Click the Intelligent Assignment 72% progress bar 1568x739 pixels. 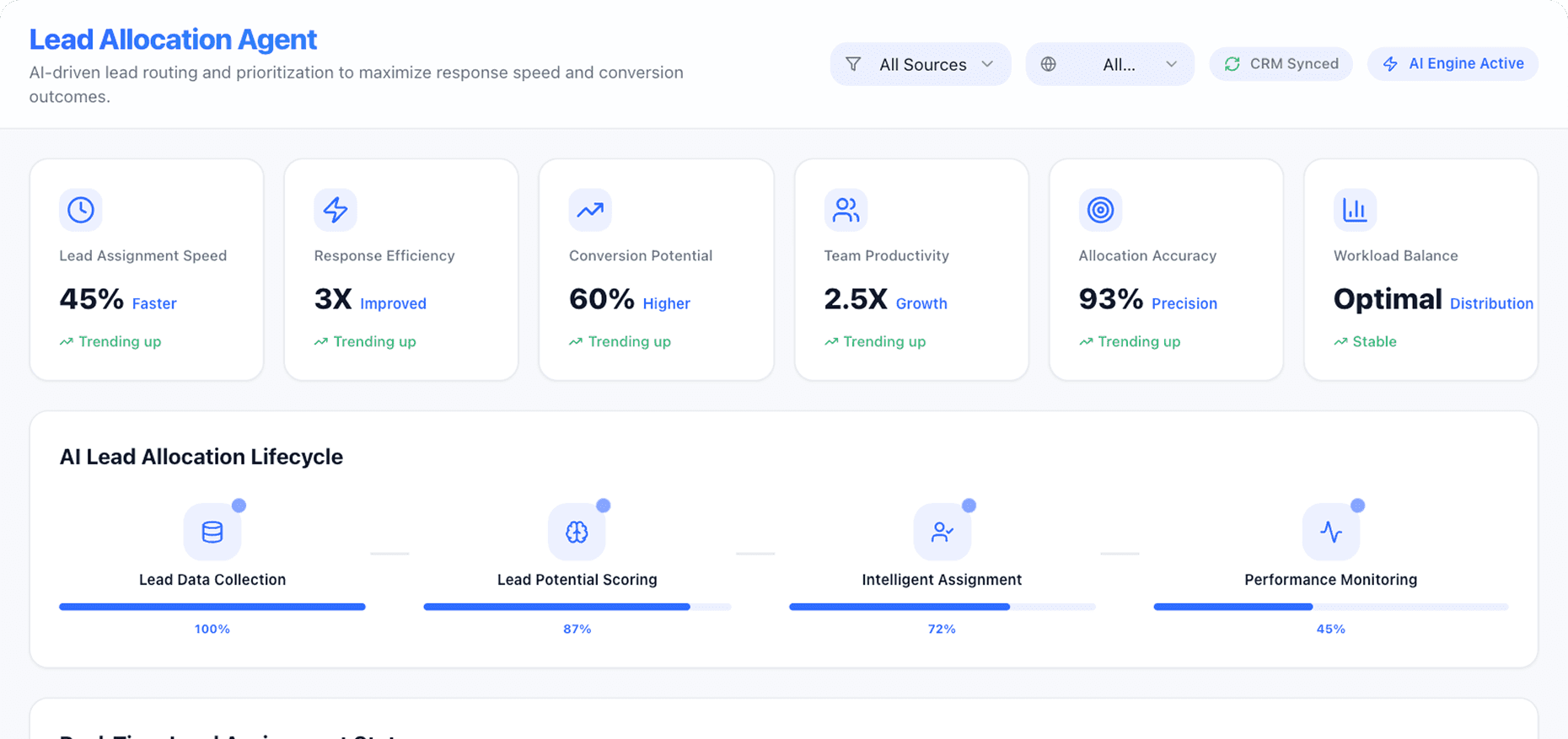[942, 607]
